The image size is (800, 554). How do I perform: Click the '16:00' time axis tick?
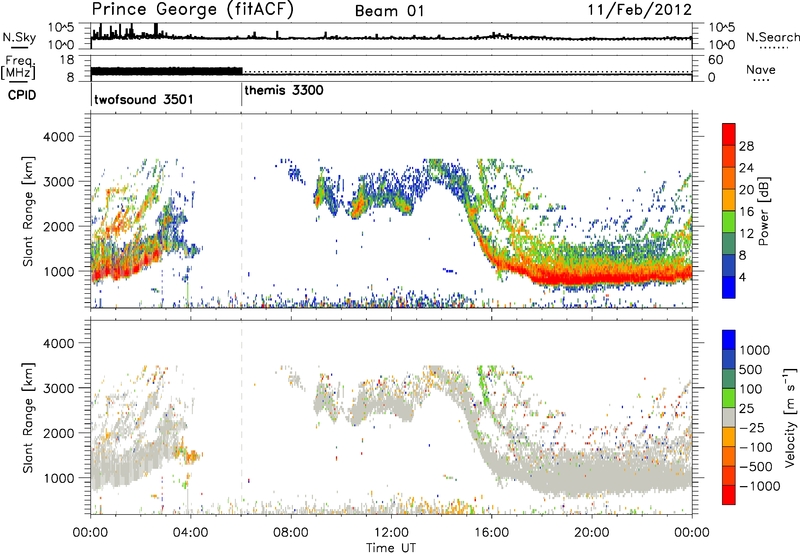tap(491, 533)
